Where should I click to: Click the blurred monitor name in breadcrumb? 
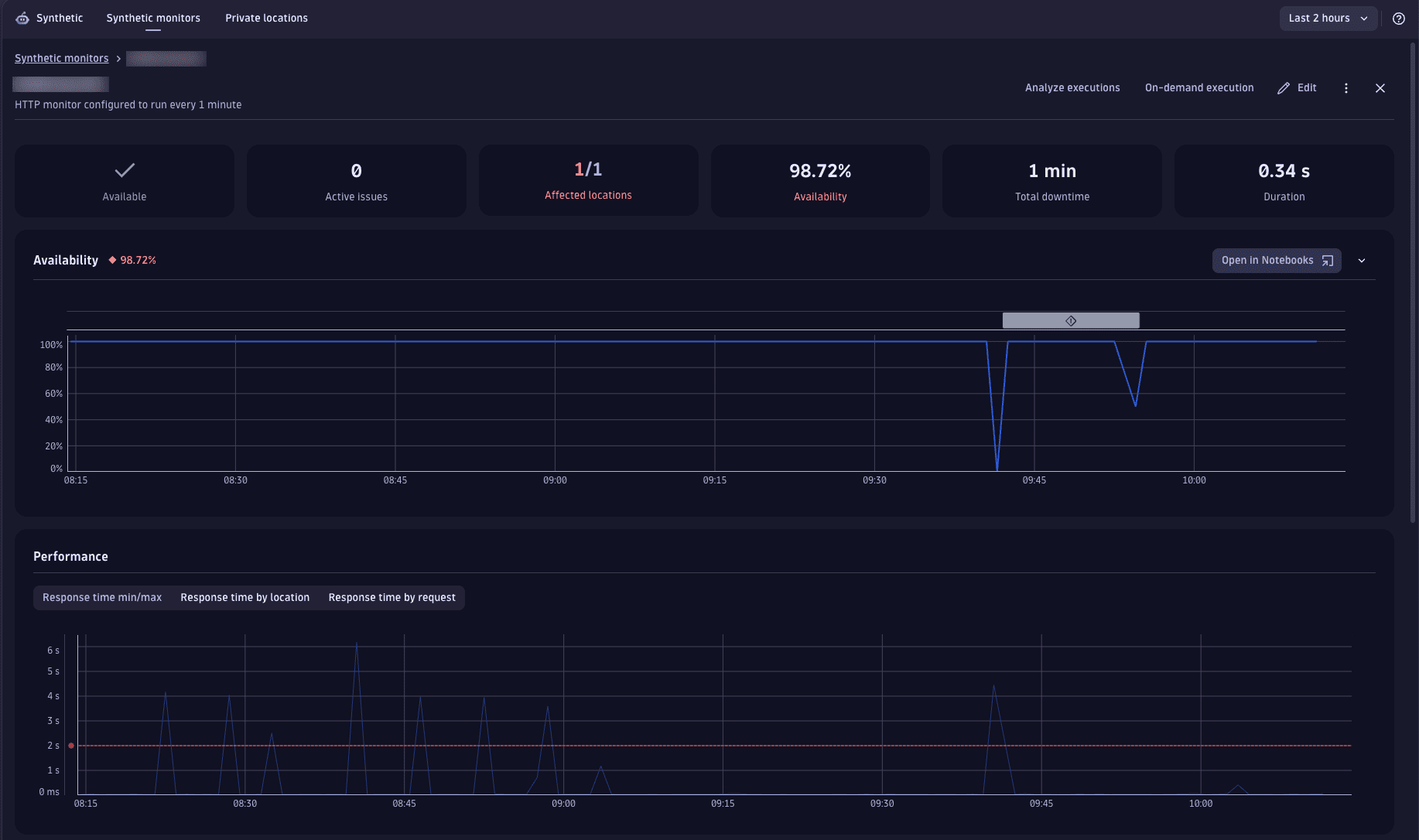pyautogui.click(x=166, y=59)
